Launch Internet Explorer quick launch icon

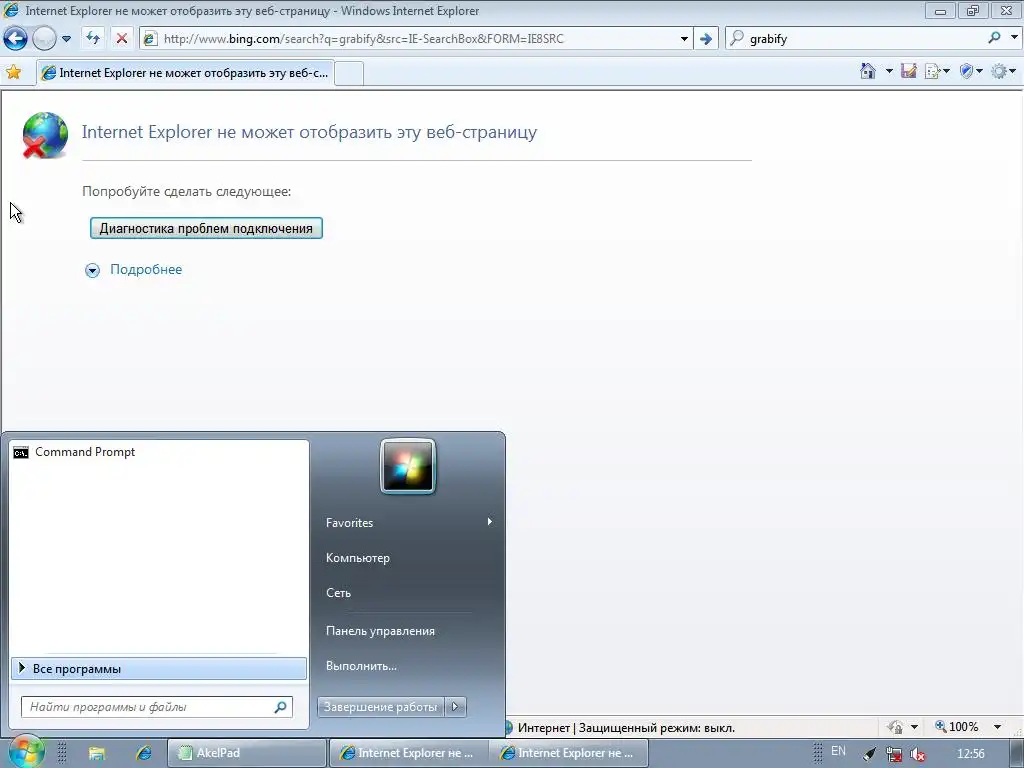pos(144,753)
